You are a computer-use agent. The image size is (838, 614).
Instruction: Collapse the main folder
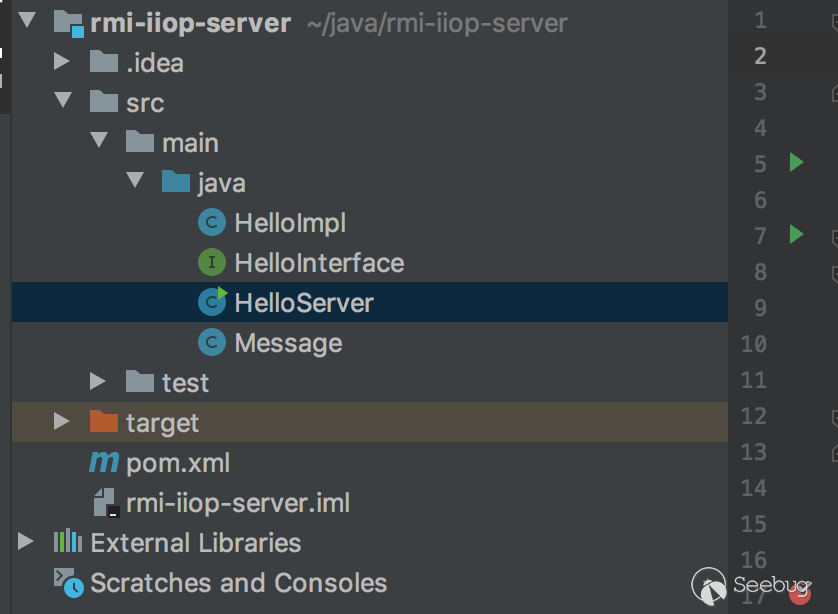pos(98,141)
